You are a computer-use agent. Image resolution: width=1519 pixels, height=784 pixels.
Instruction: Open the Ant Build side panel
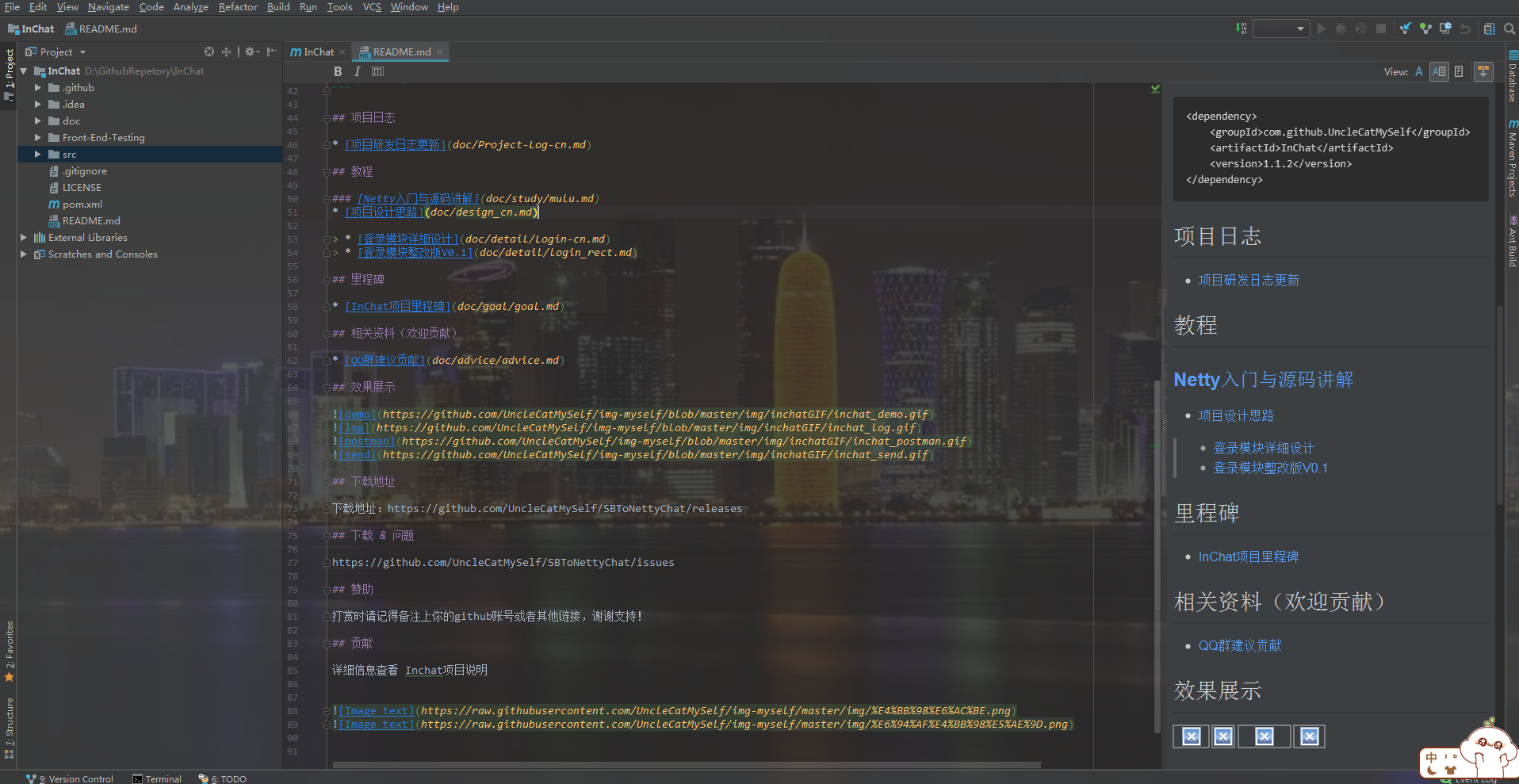coord(1512,241)
